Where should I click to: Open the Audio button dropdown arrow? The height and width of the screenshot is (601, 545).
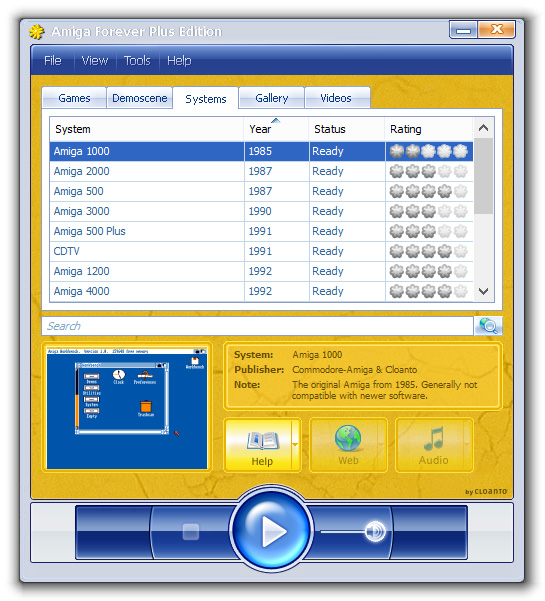pos(467,445)
